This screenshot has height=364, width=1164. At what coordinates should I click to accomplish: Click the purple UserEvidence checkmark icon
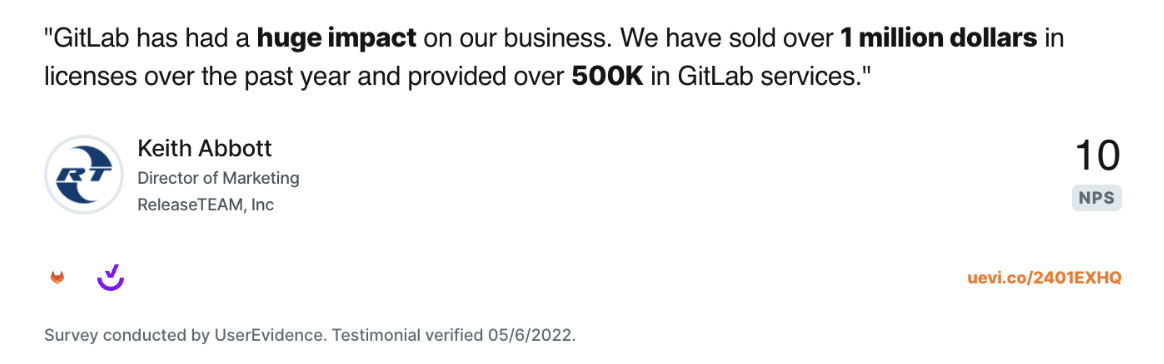click(111, 277)
